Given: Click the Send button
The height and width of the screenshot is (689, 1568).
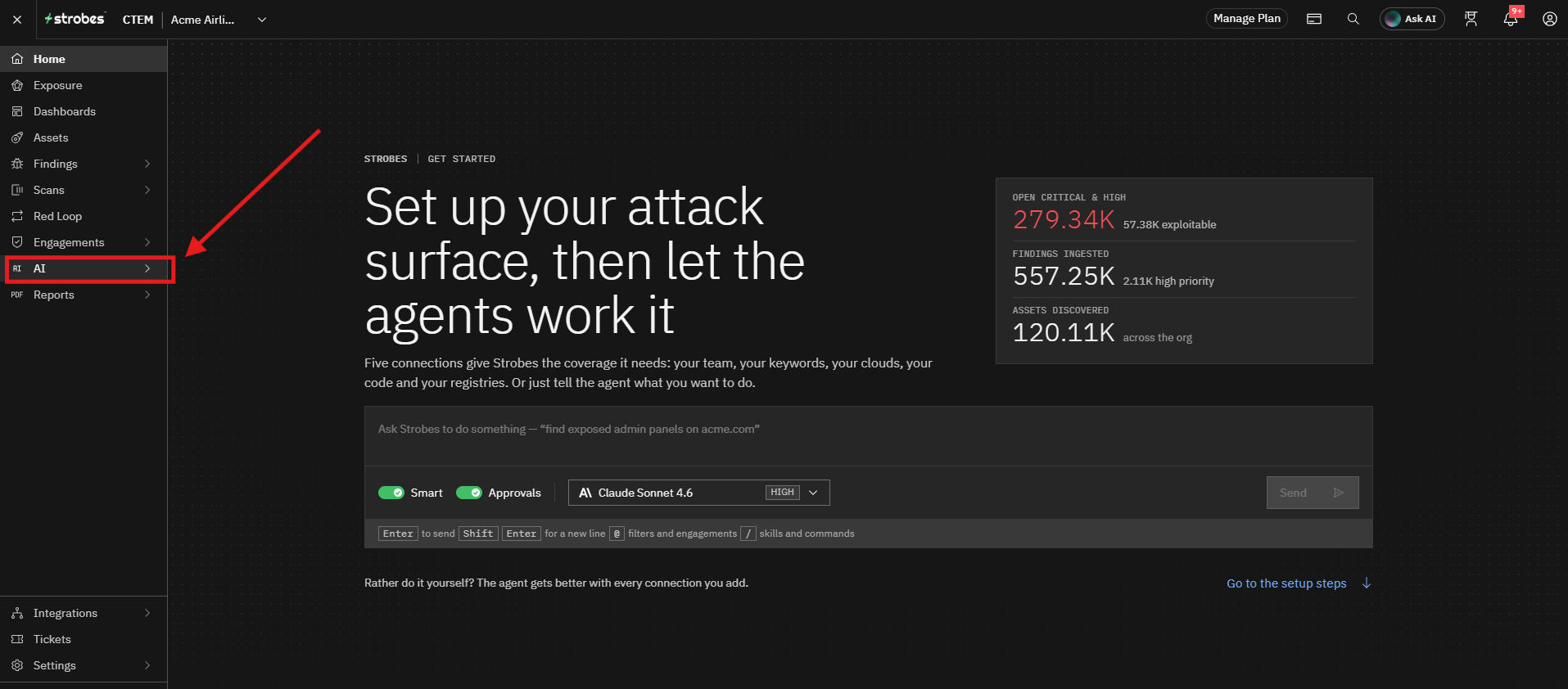Looking at the screenshot, I should 1313,493.
